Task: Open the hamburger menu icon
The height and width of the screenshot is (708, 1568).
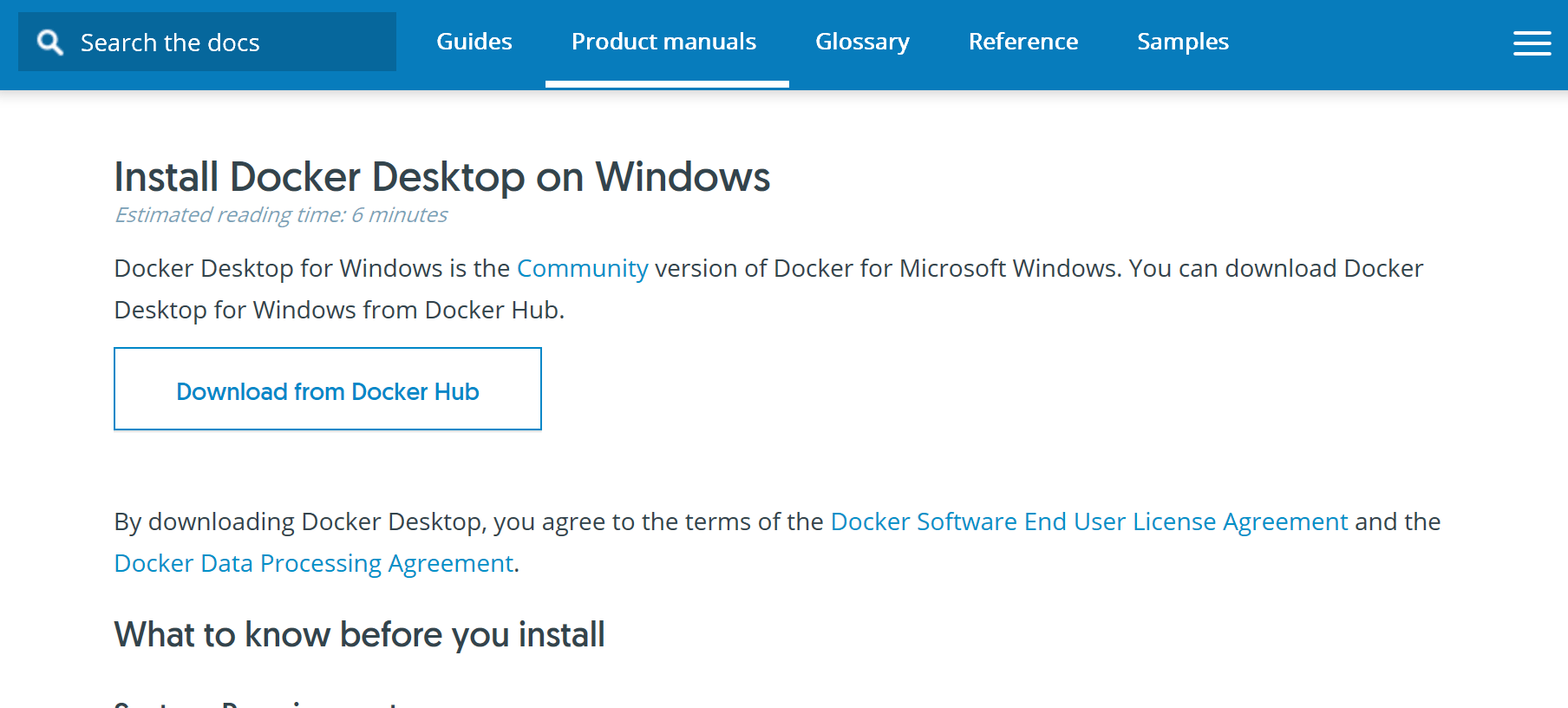Action: click(x=1532, y=43)
